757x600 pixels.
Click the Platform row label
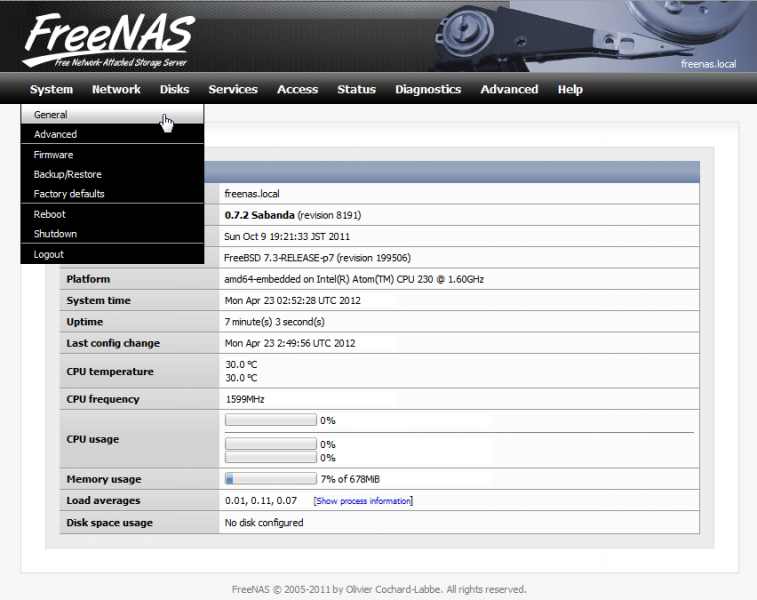pyautogui.click(x=88, y=279)
